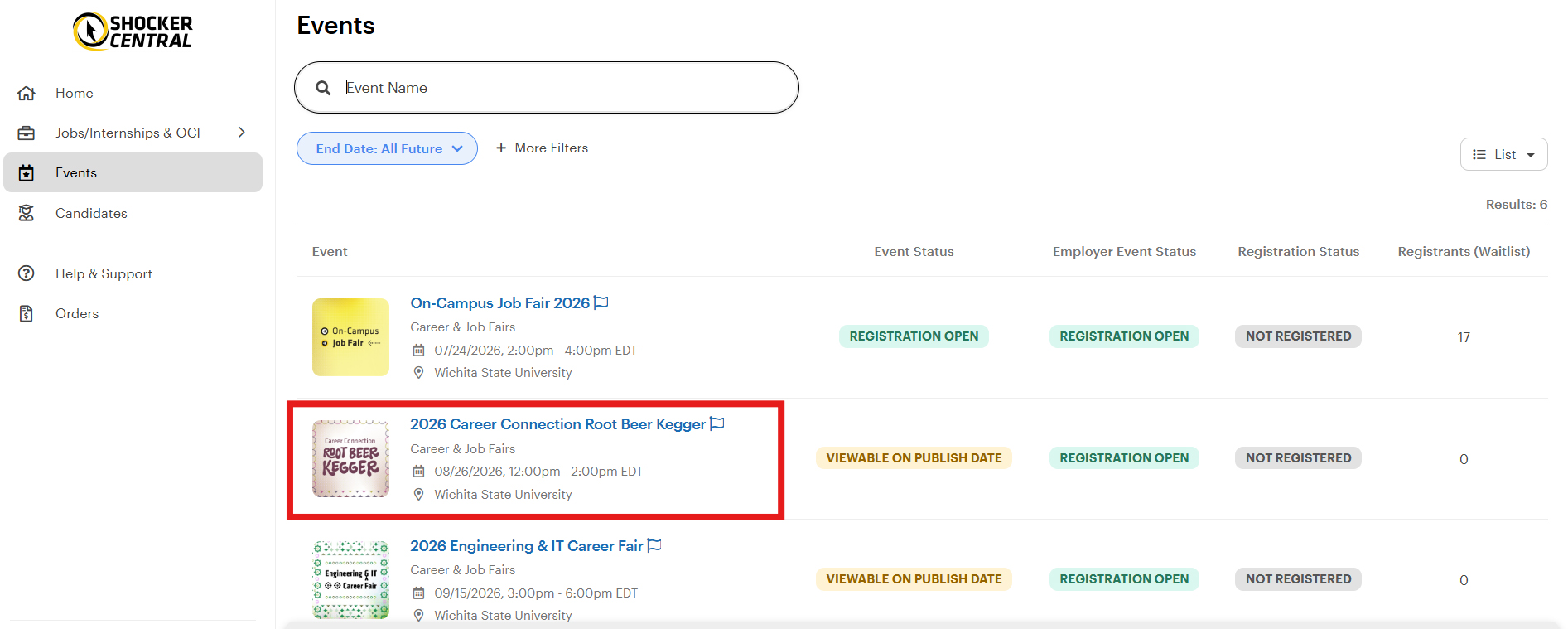Image resolution: width=1568 pixels, height=629 pixels.
Task: Click the search magnifier icon
Action: click(323, 88)
